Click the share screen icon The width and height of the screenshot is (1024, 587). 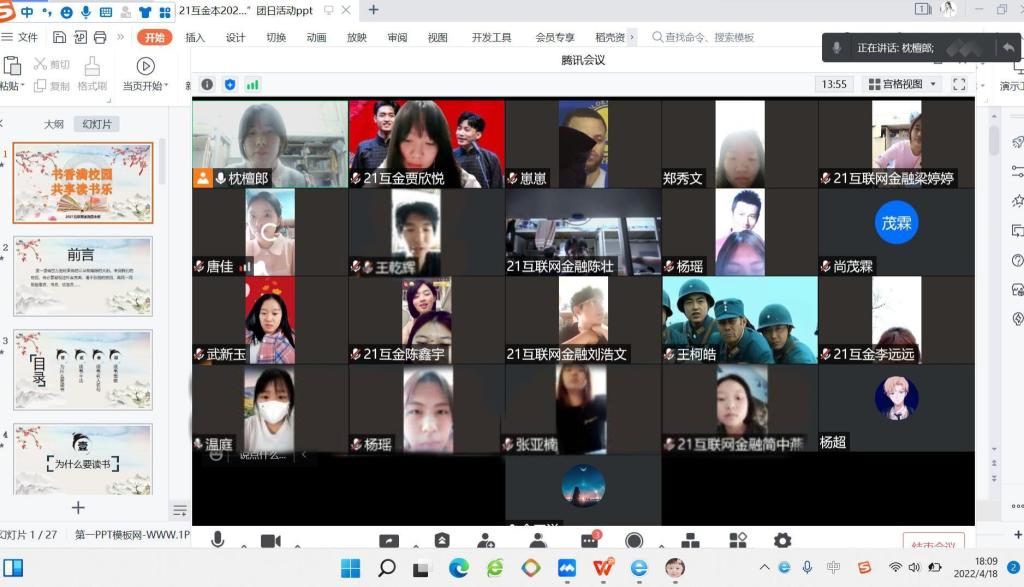(388, 540)
